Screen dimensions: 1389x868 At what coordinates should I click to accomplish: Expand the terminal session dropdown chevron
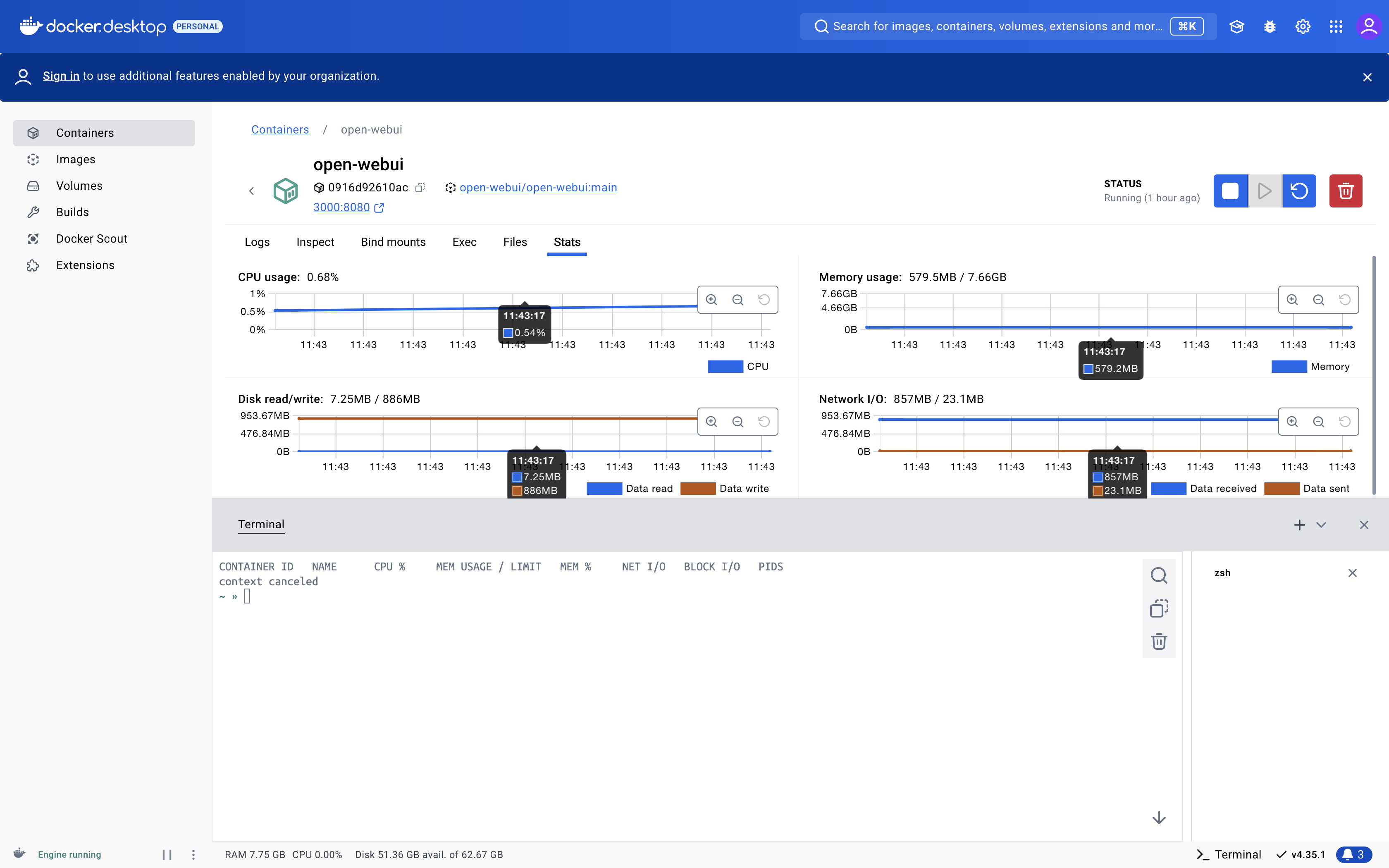1321,525
